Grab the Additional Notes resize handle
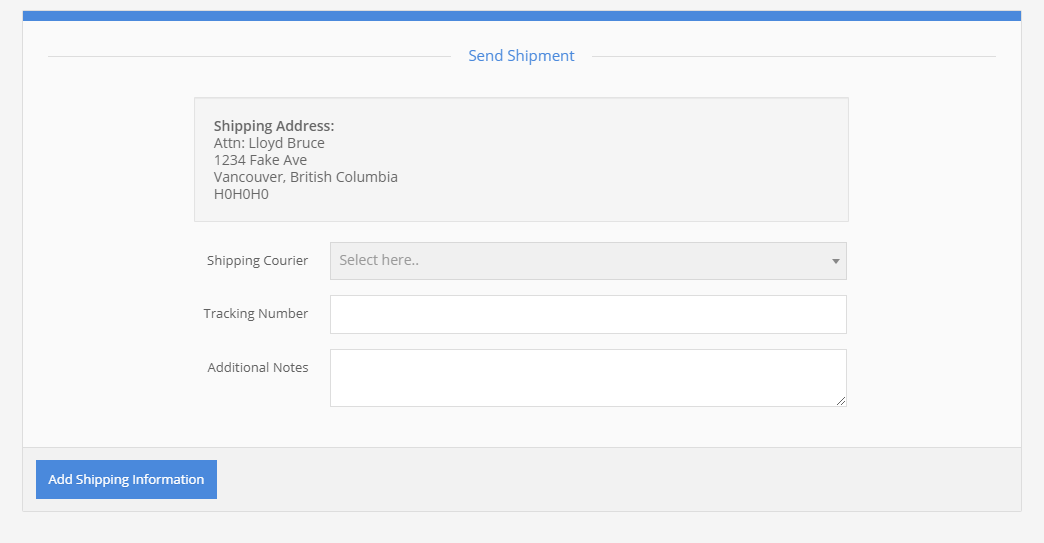This screenshot has height=543, width=1044. click(841, 401)
